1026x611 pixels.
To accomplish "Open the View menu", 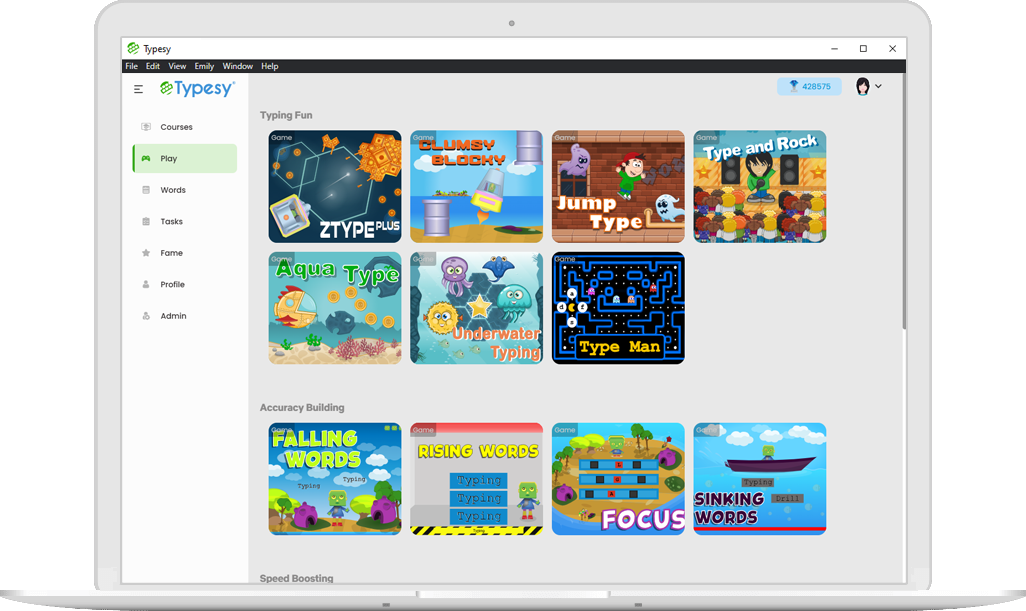I will [x=177, y=66].
